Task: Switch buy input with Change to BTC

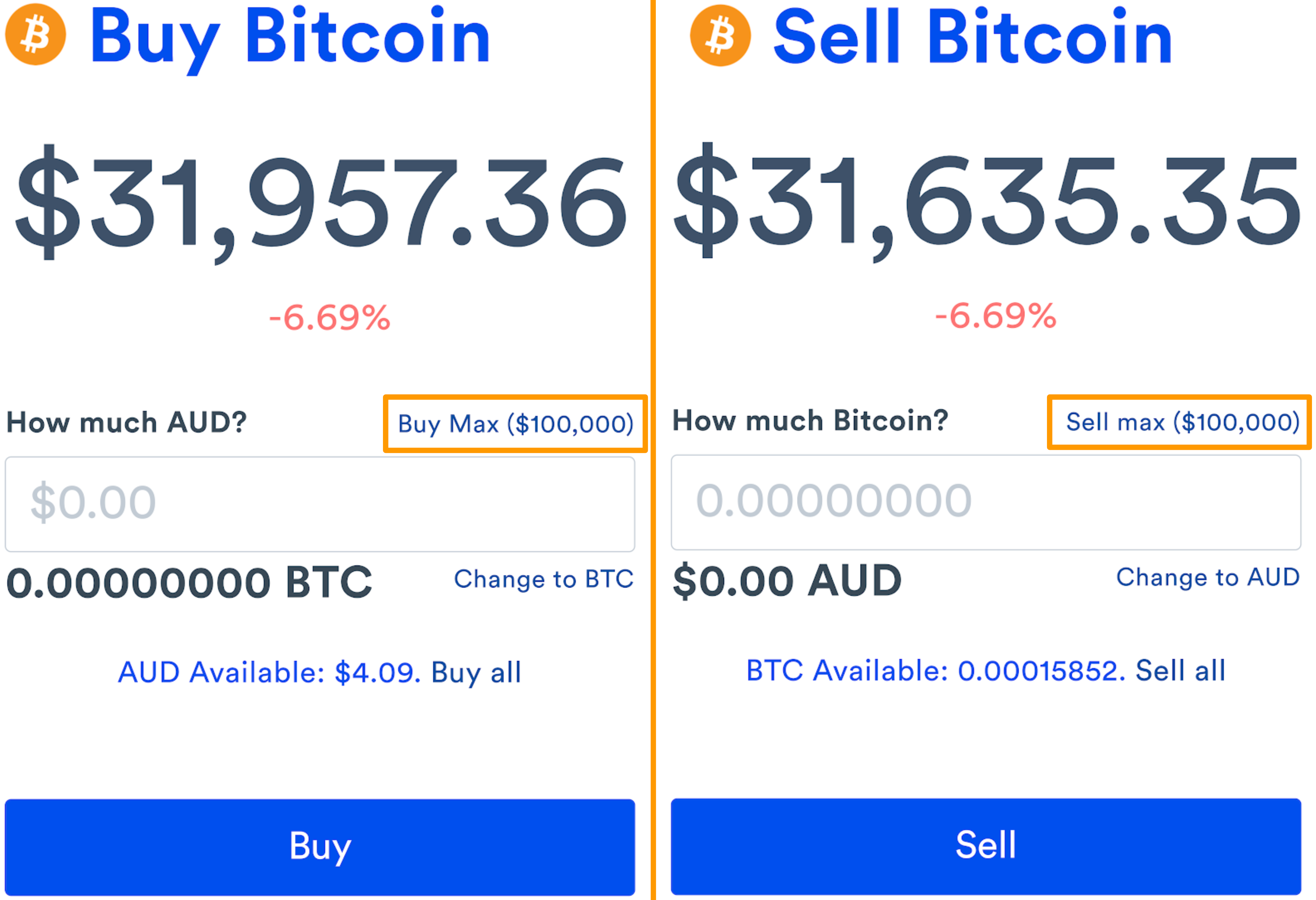Action: (544, 579)
